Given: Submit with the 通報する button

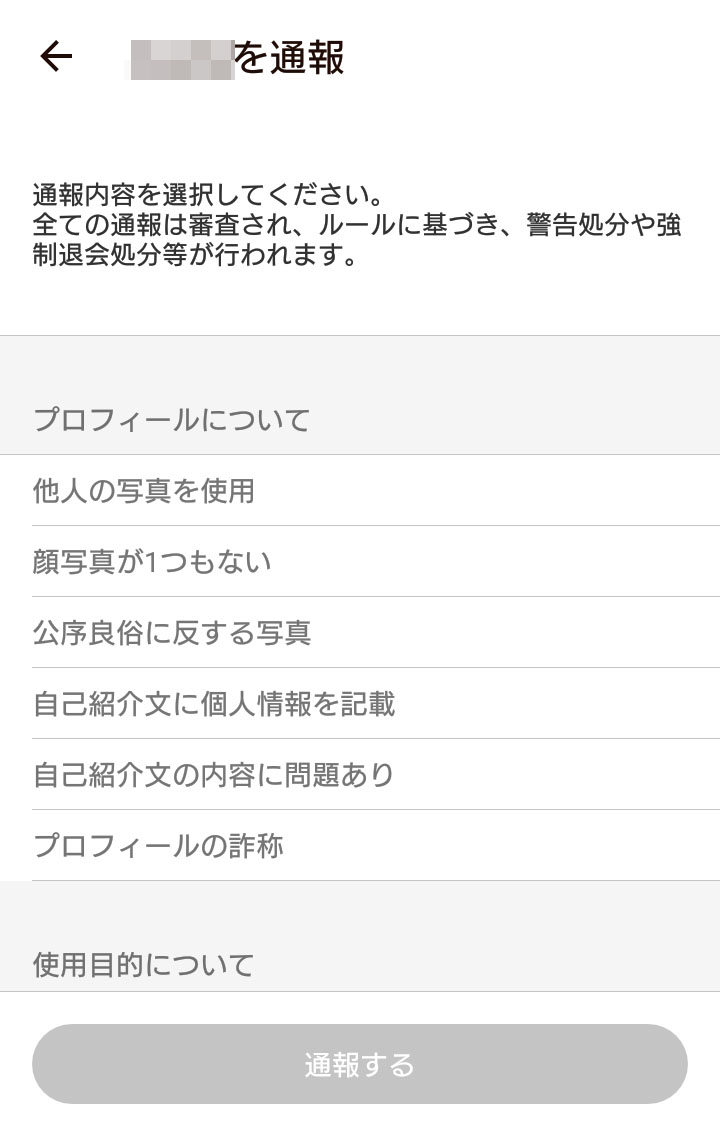Looking at the screenshot, I should pyautogui.click(x=360, y=1064).
